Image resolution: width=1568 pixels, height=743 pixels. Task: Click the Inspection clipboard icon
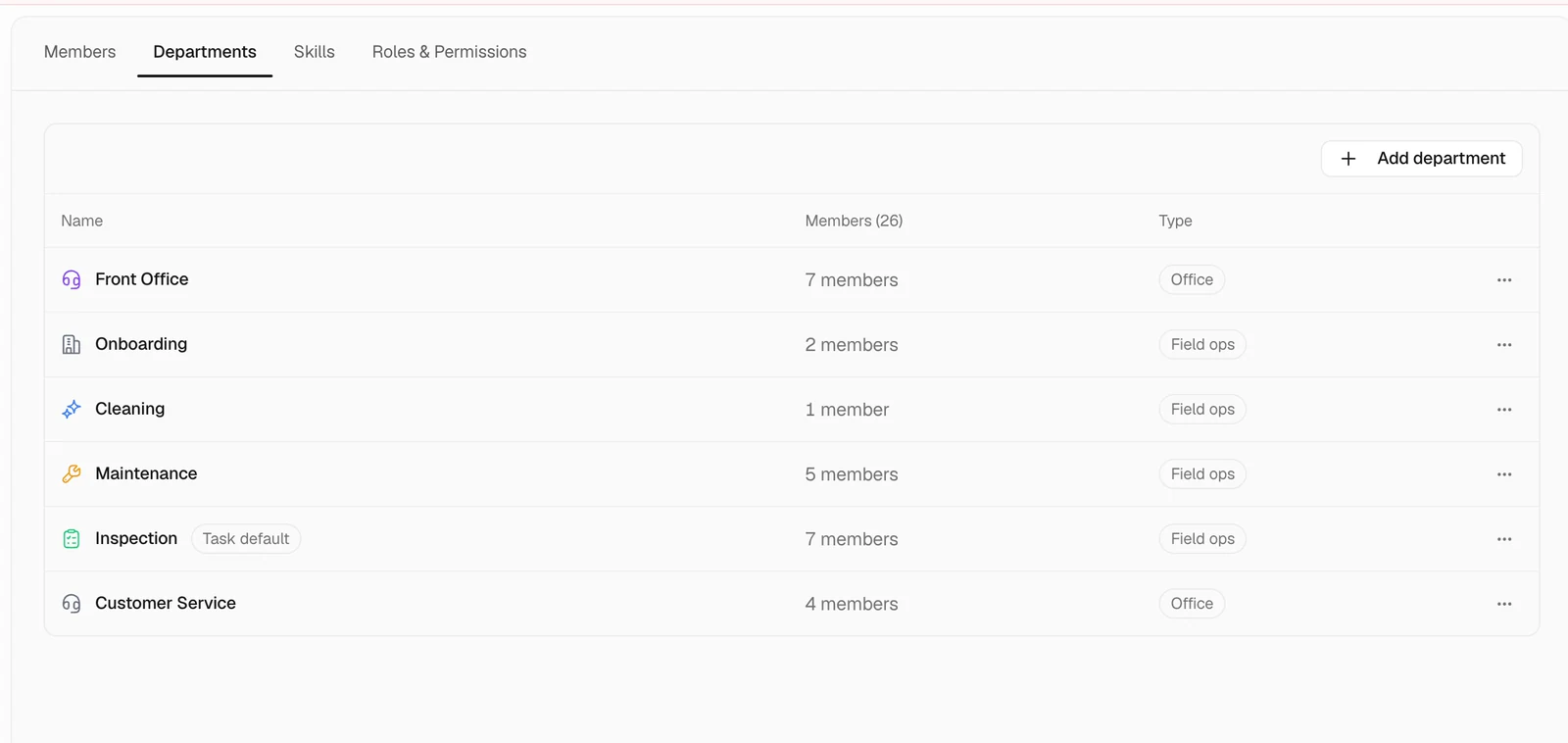[x=72, y=538]
